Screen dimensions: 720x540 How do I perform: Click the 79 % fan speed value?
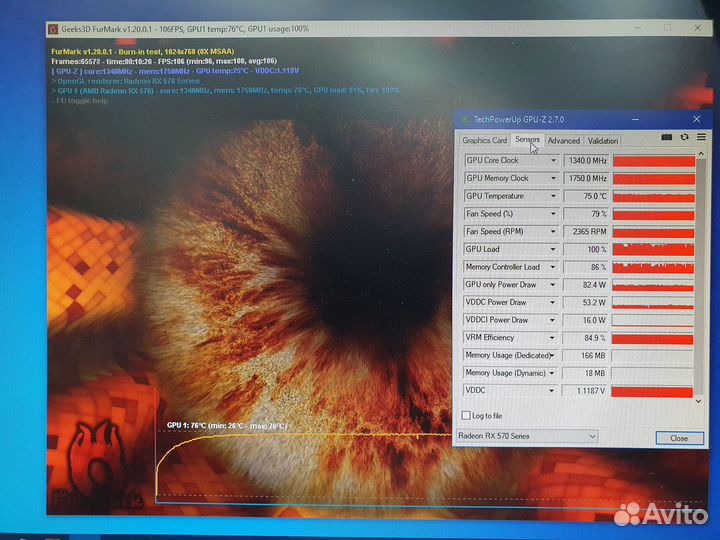coord(586,214)
